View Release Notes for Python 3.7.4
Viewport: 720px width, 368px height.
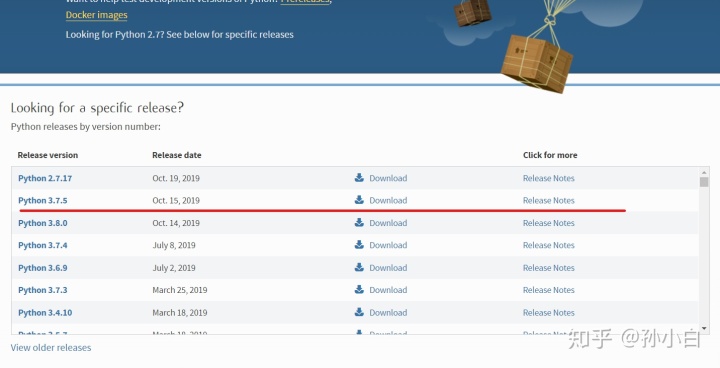click(549, 245)
